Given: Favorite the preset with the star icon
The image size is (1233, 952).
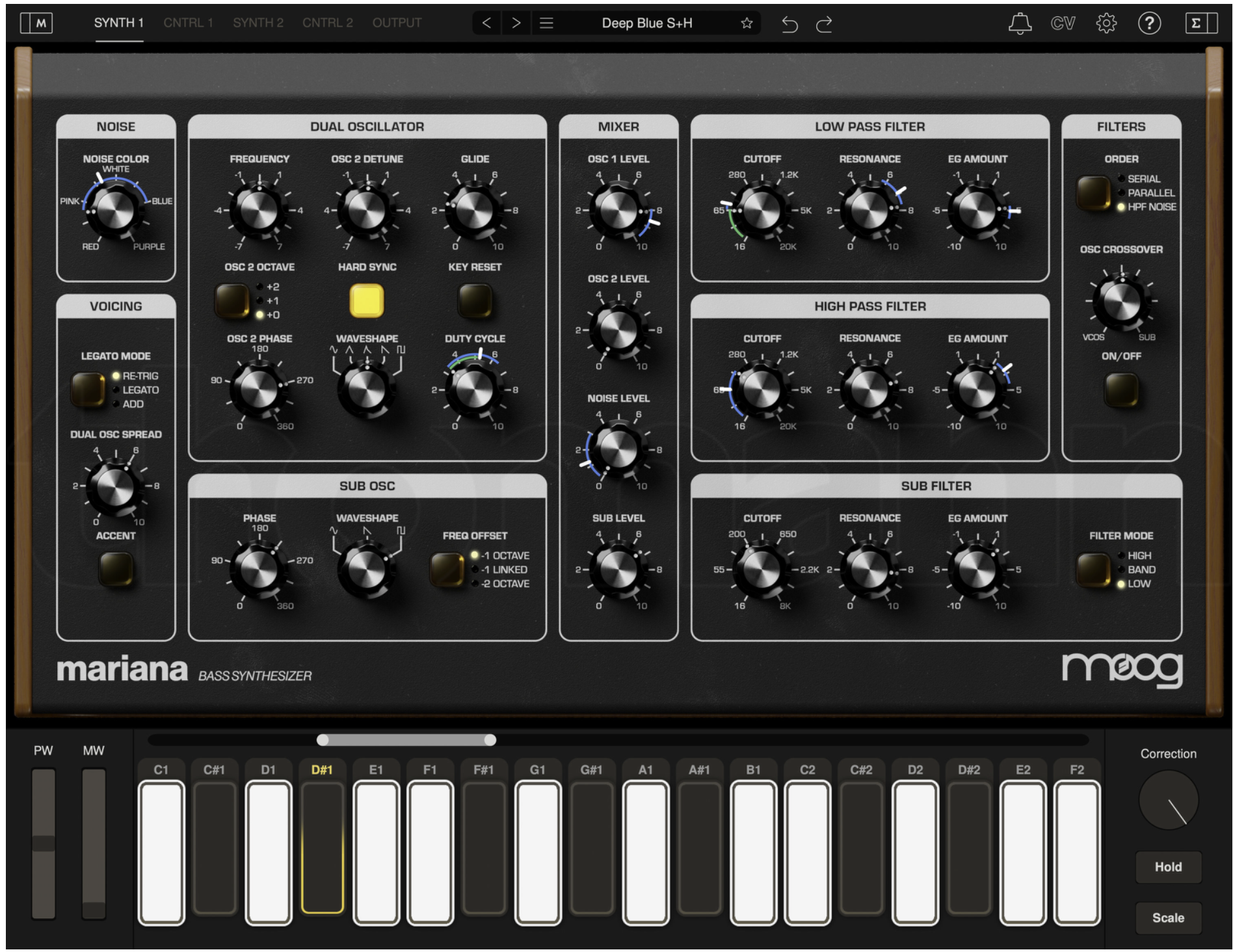Looking at the screenshot, I should (747, 23).
